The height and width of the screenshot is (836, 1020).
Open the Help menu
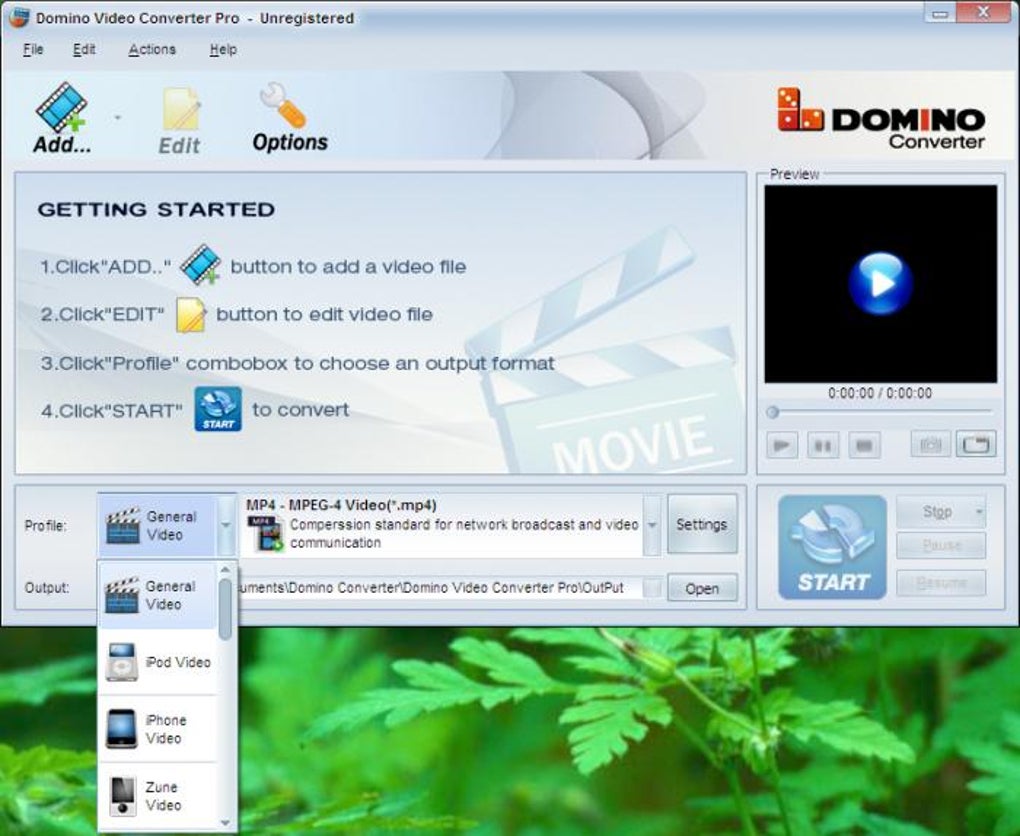coord(223,49)
